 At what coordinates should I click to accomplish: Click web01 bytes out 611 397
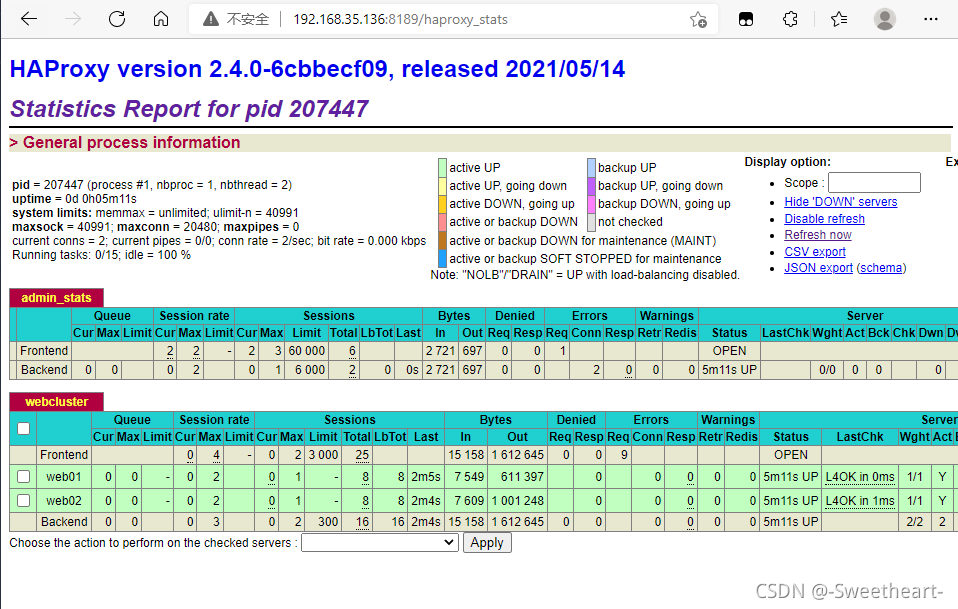(522, 476)
